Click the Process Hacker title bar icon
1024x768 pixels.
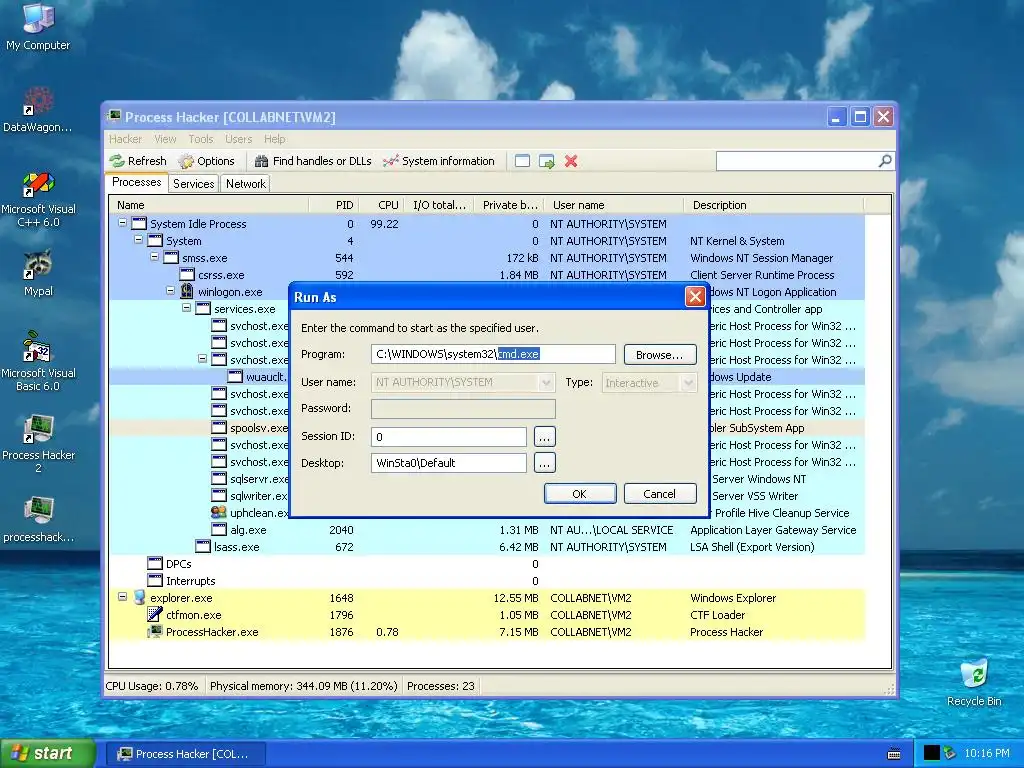click(114, 116)
